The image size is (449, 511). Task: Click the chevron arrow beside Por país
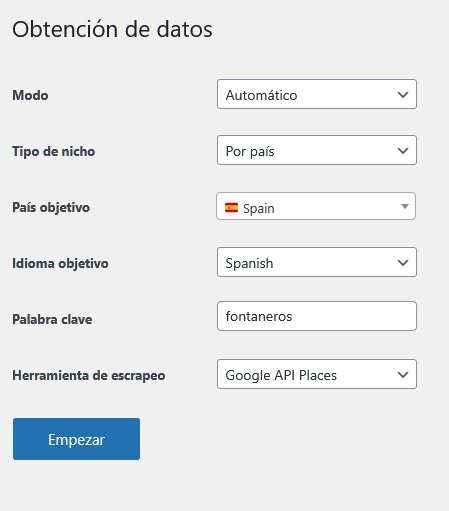[x=403, y=151]
